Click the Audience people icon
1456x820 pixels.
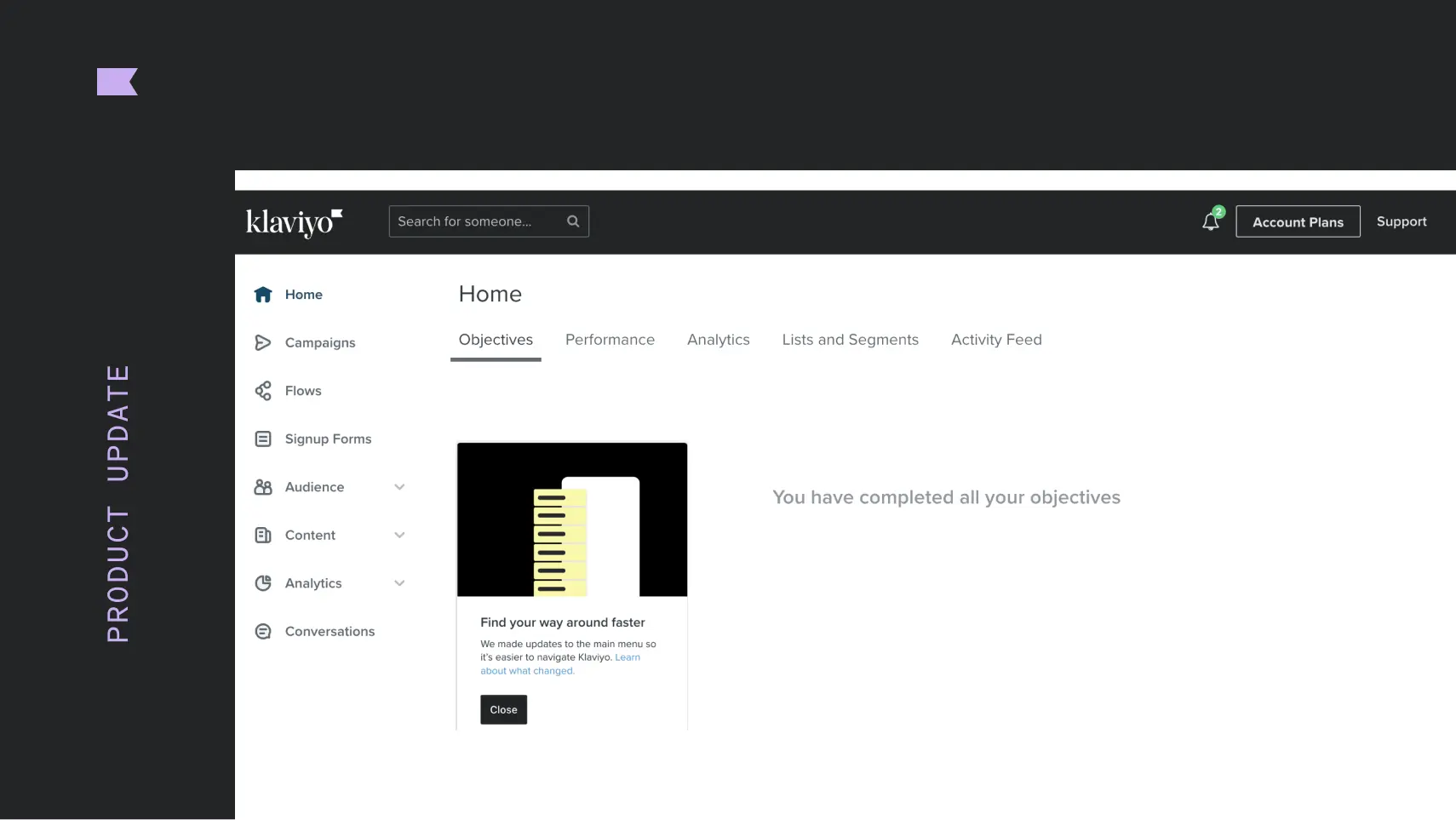263,487
